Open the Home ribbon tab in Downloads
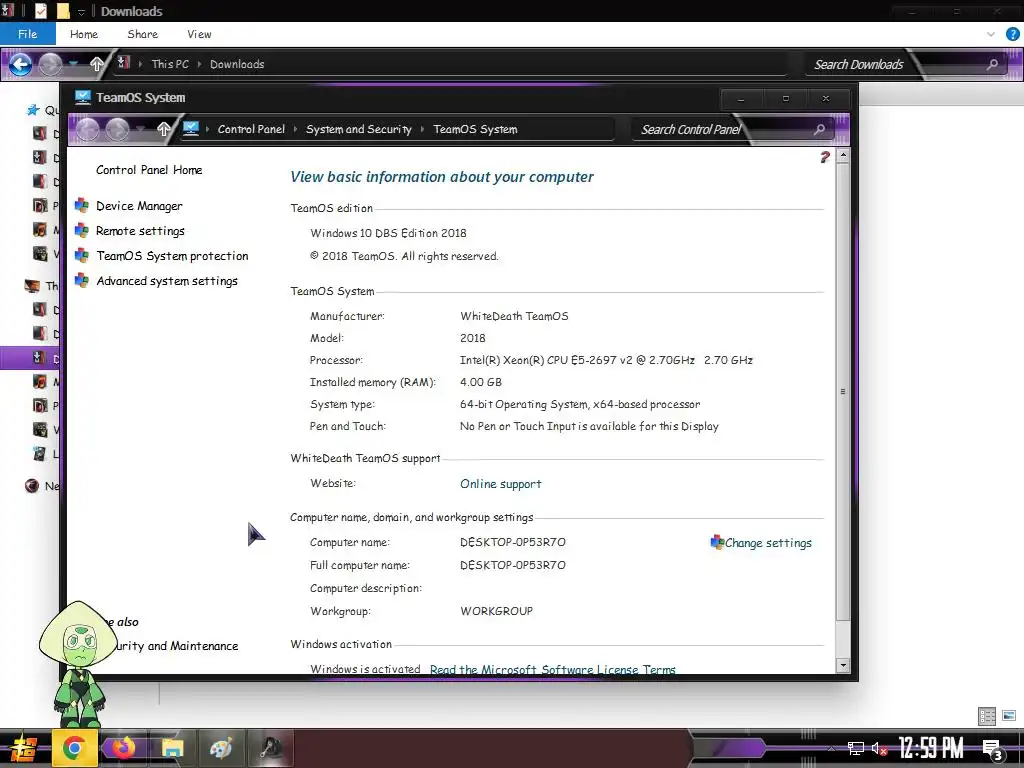The width and height of the screenshot is (1024, 768). pos(84,34)
